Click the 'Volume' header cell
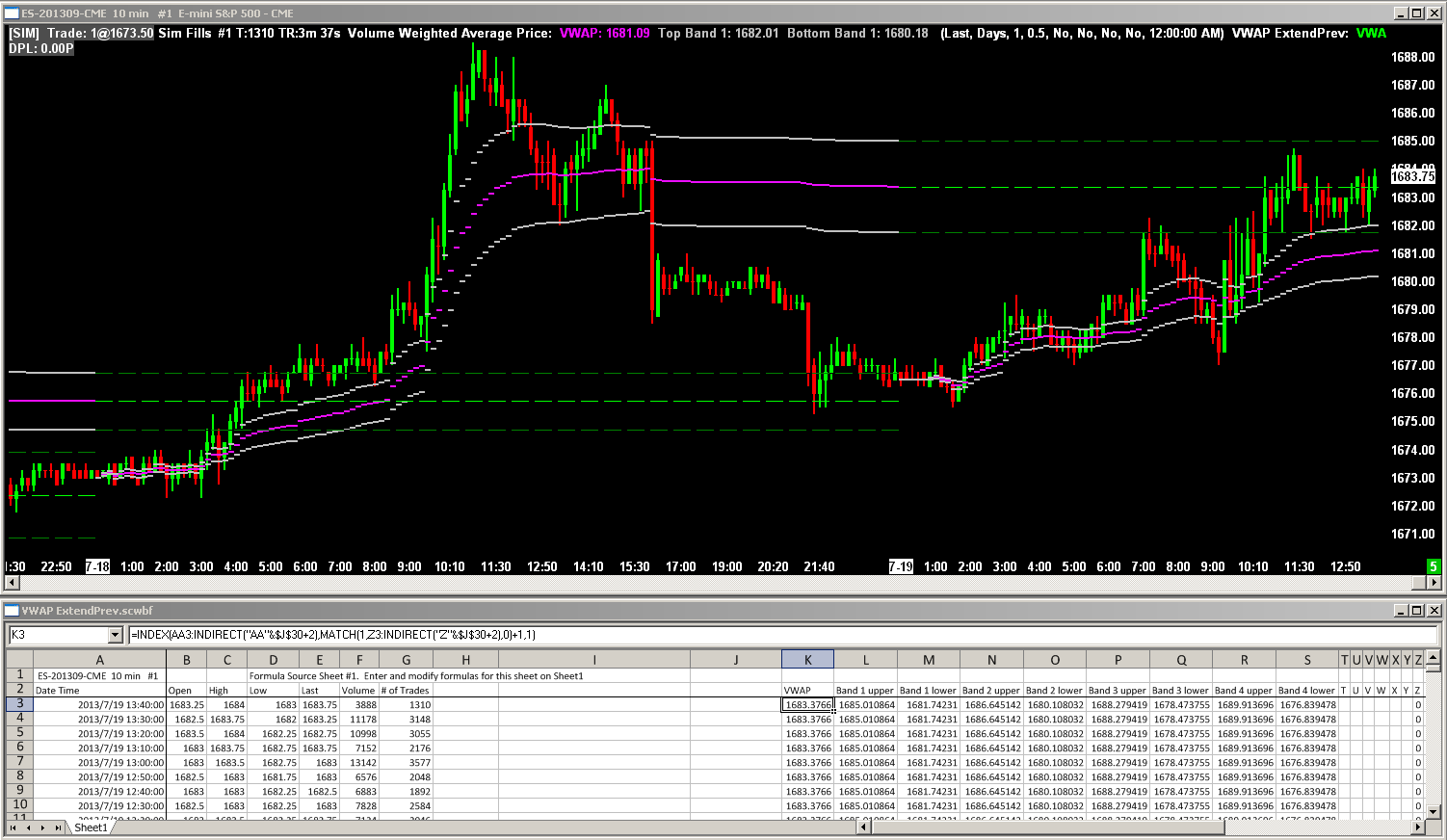 coord(359,691)
